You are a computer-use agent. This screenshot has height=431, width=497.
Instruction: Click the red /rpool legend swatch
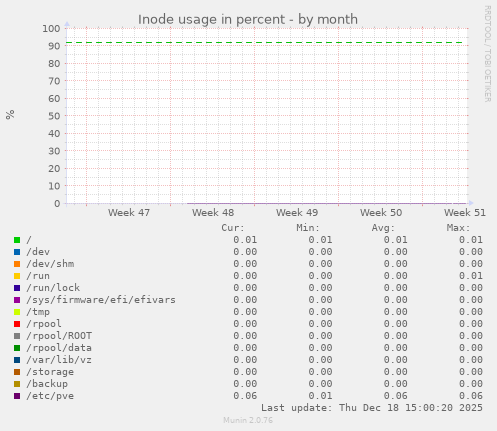(17, 324)
